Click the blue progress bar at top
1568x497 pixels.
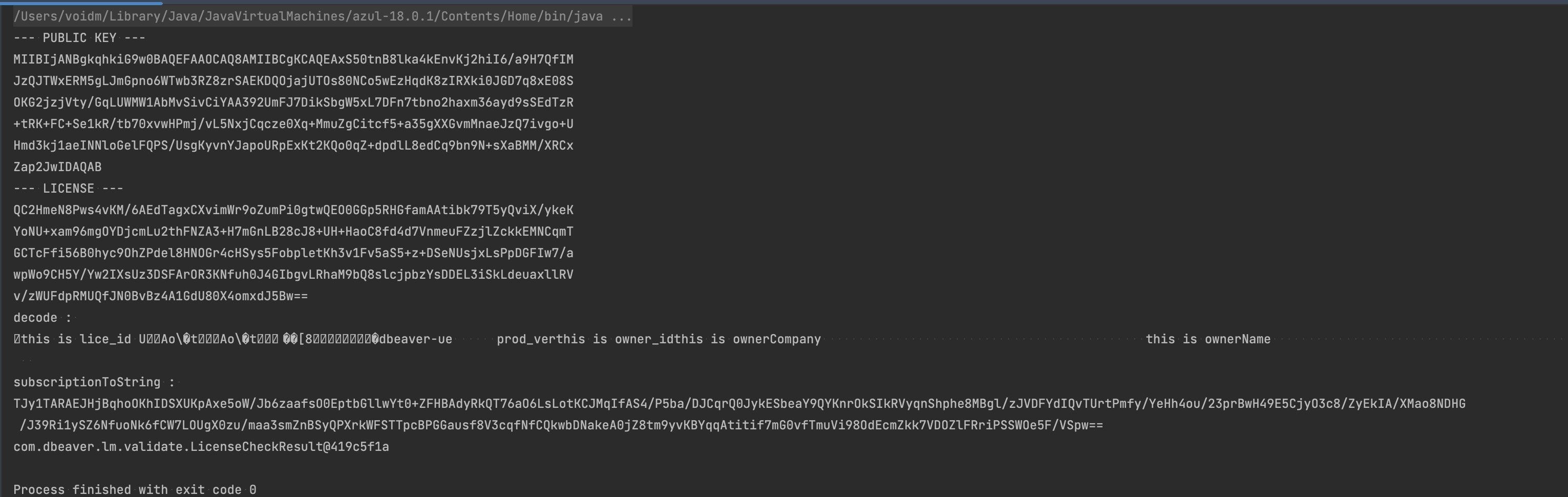coord(81,2)
